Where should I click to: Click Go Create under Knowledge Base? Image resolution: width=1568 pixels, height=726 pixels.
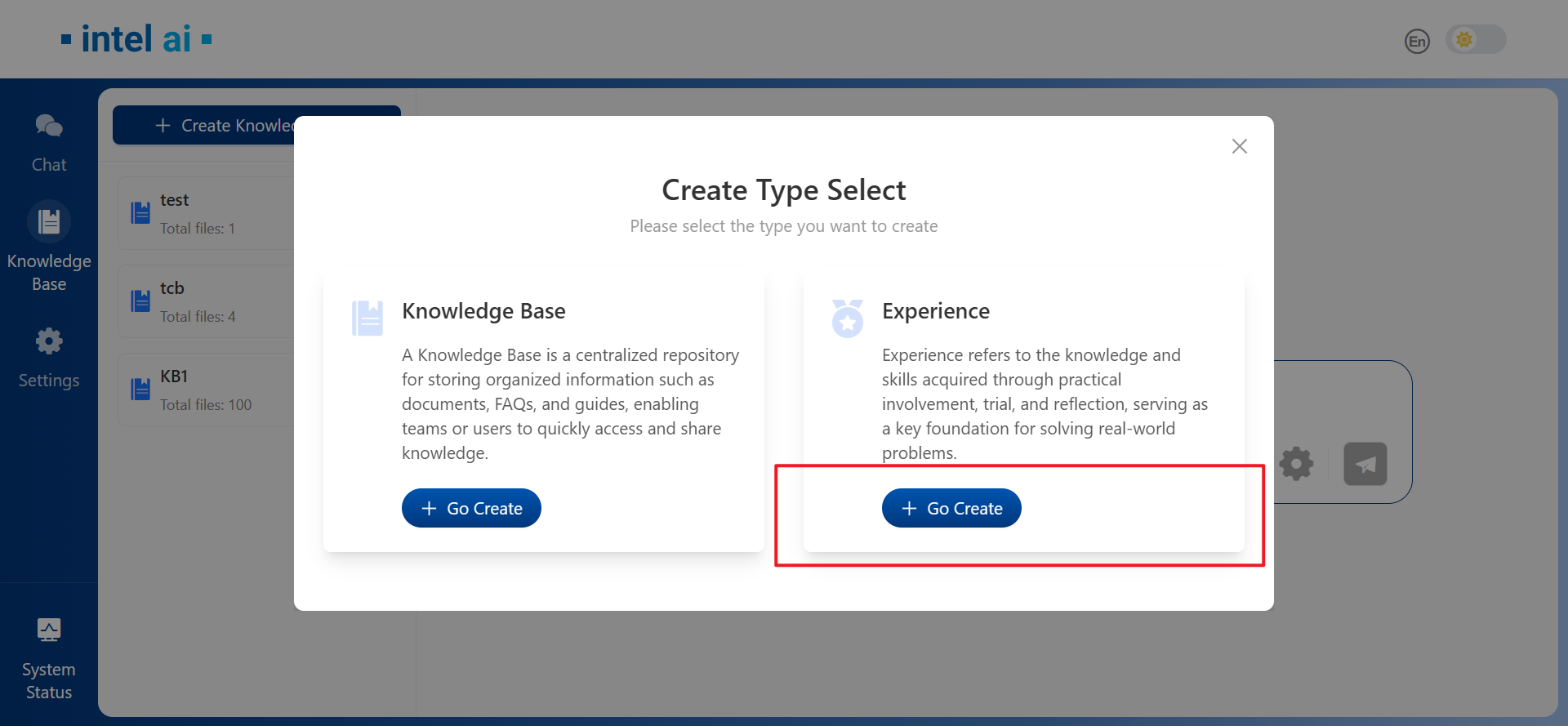coord(471,508)
